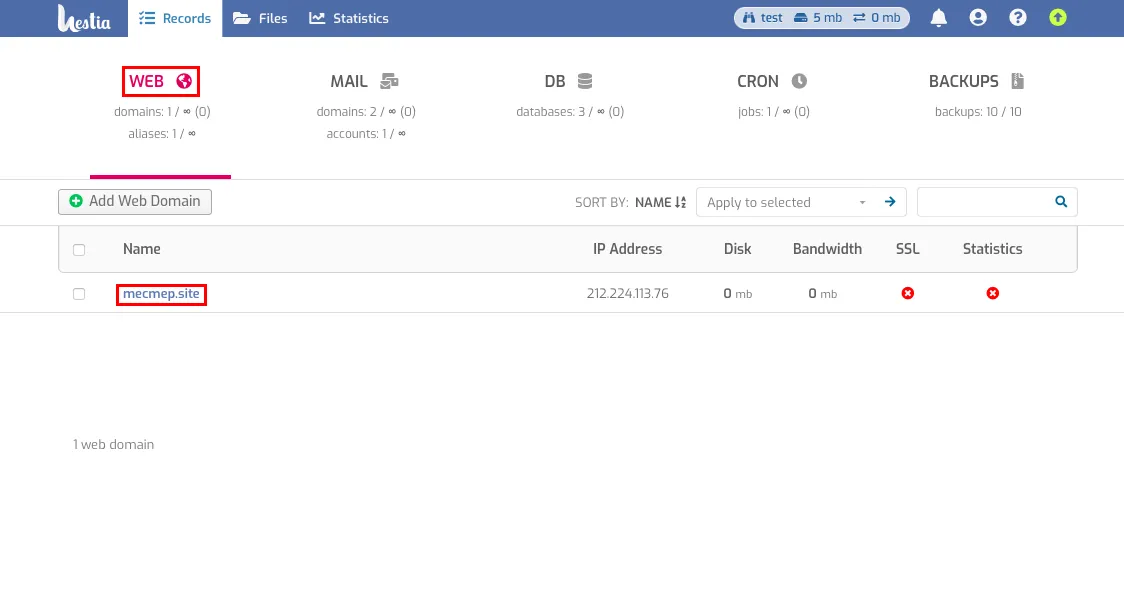Click the SSL column header
1124x597 pixels.
[x=908, y=249]
